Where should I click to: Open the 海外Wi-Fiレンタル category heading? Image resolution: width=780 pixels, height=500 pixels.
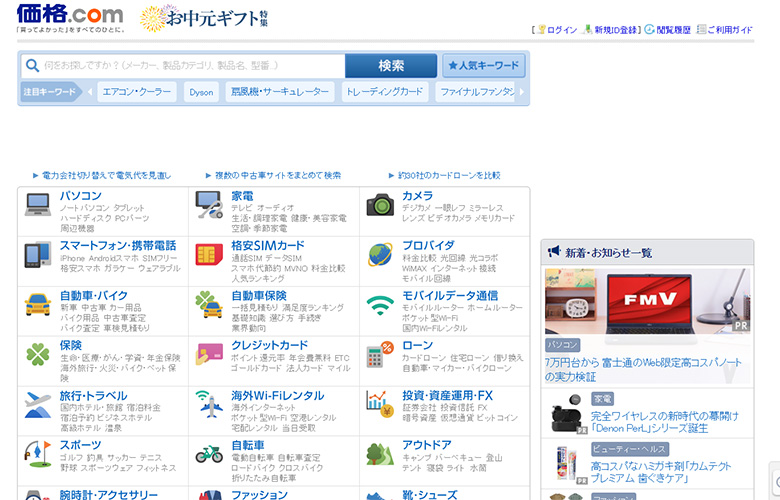pos(278,396)
